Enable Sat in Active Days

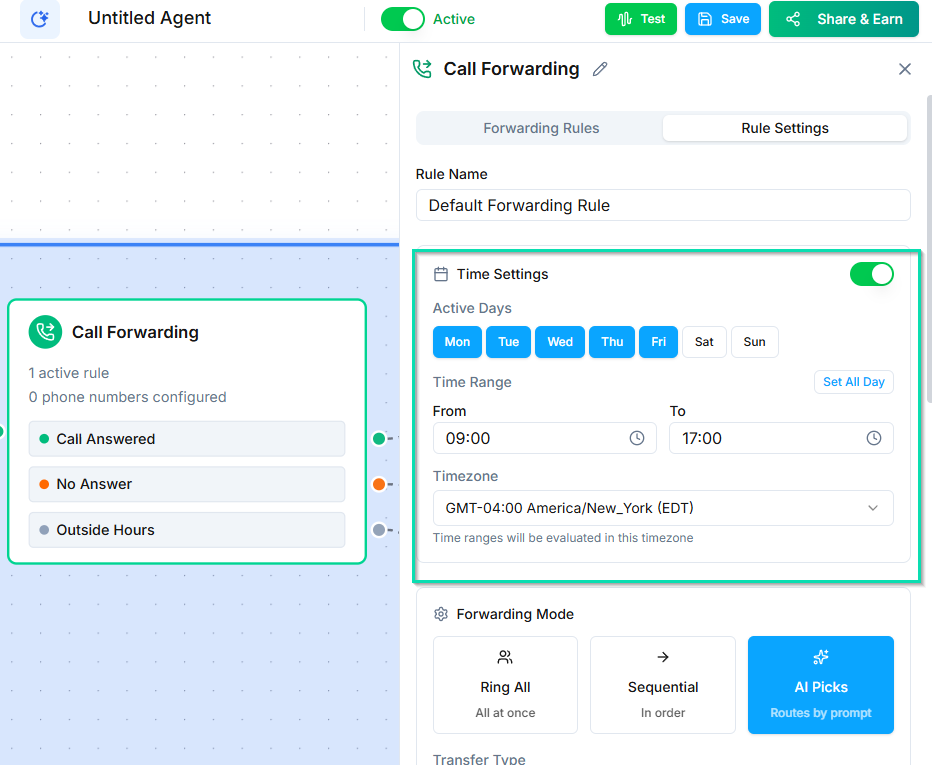coord(704,342)
